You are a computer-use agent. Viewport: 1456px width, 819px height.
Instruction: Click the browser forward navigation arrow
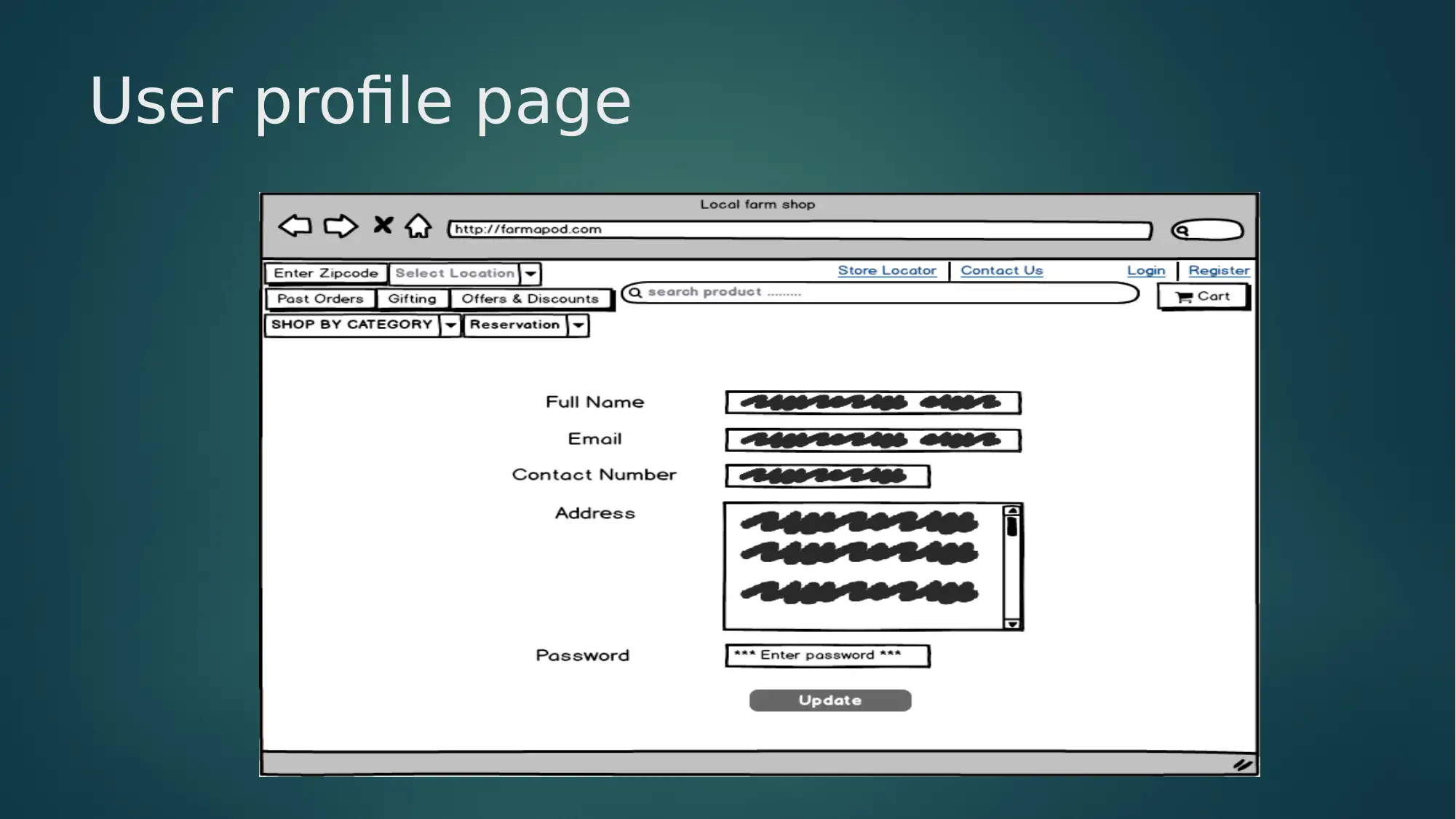click(x=340, y=226)
